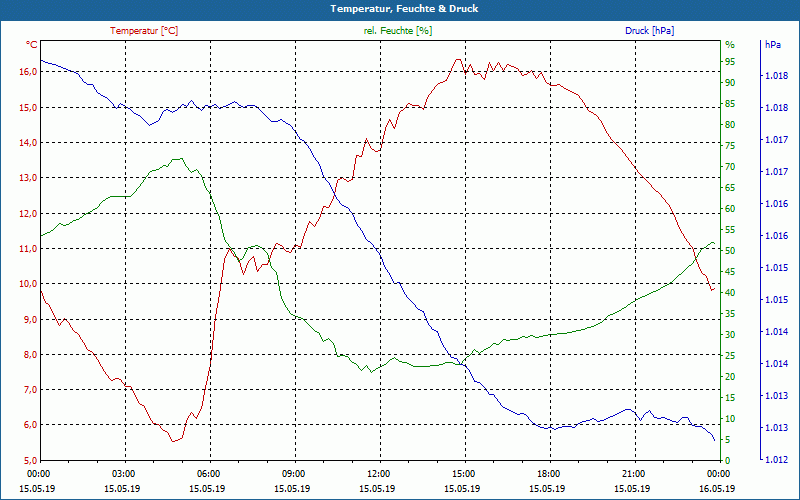Click the '5,0' temperature axis value
Image resolution: width=800 pixels, height=500 pixels.
point(30,460)
